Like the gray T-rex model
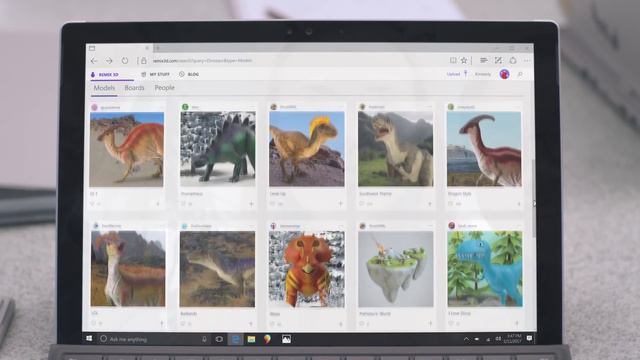This screenshot has width=640, height=360. pos(362,203)
